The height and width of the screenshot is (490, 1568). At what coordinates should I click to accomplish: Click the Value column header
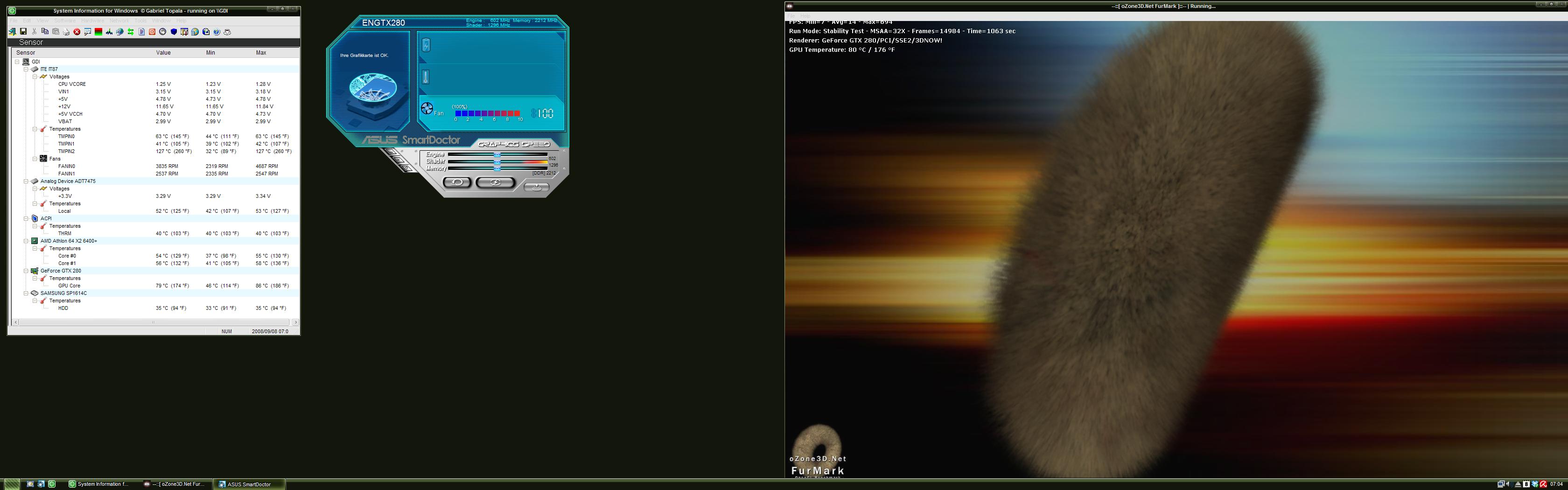(163, 53)
